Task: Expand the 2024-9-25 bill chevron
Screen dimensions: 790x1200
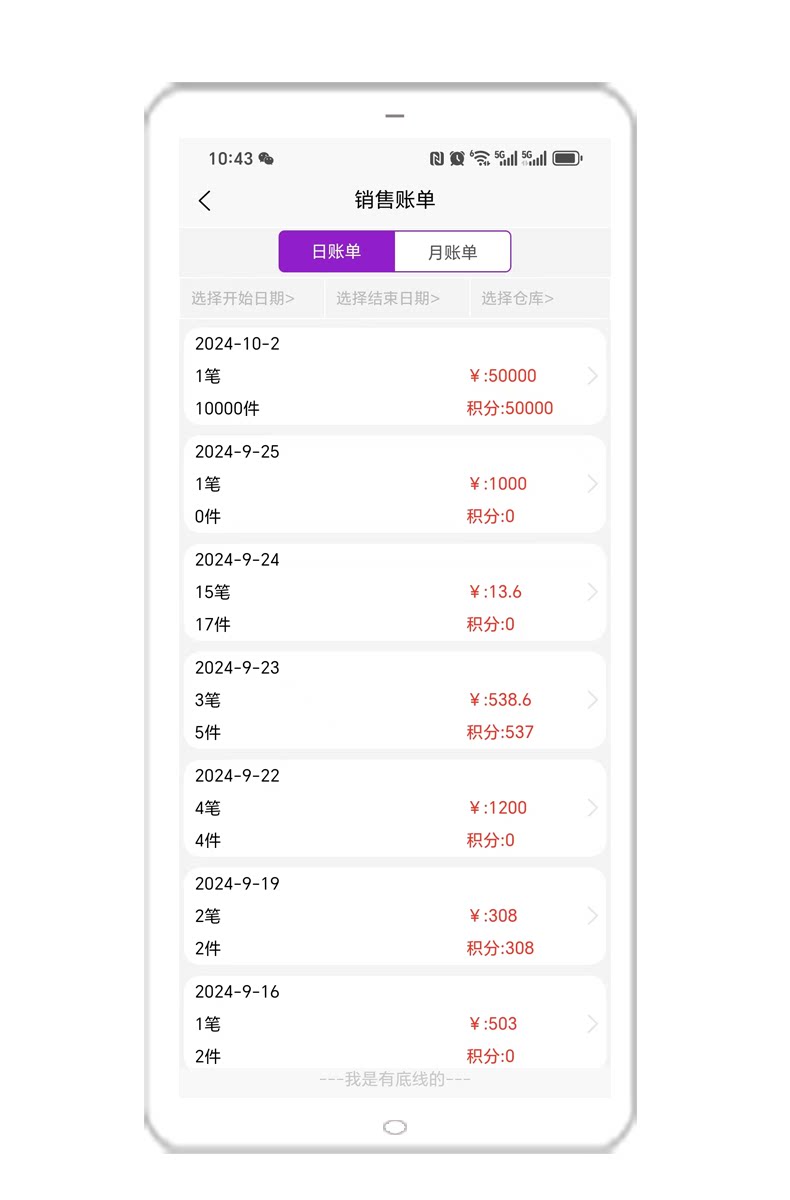Action: pos(592,484)
